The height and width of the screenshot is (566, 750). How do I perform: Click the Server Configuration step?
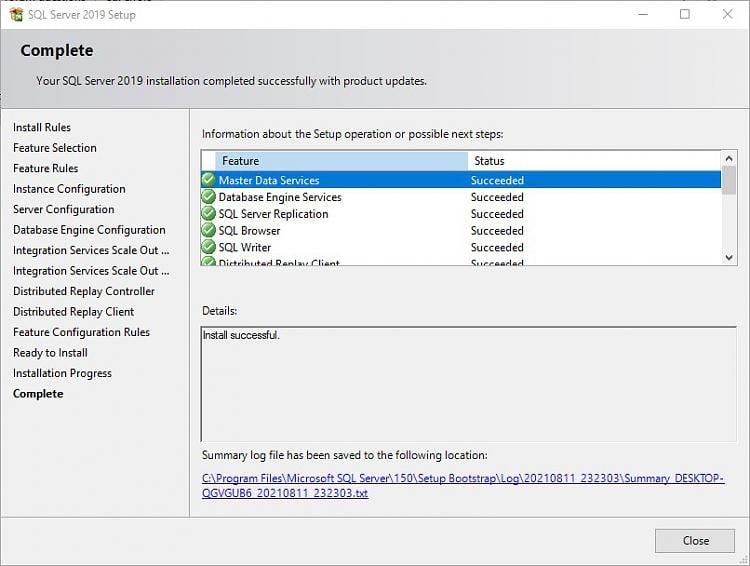[64, 210]
